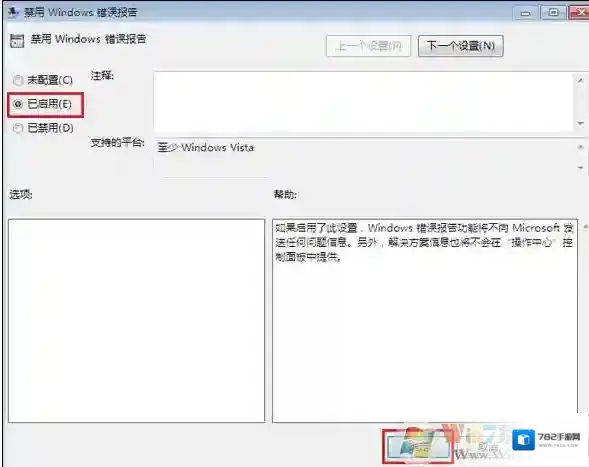Click inside the 注释 comment text box
589x467 pixels.
[x=364, y=102]
